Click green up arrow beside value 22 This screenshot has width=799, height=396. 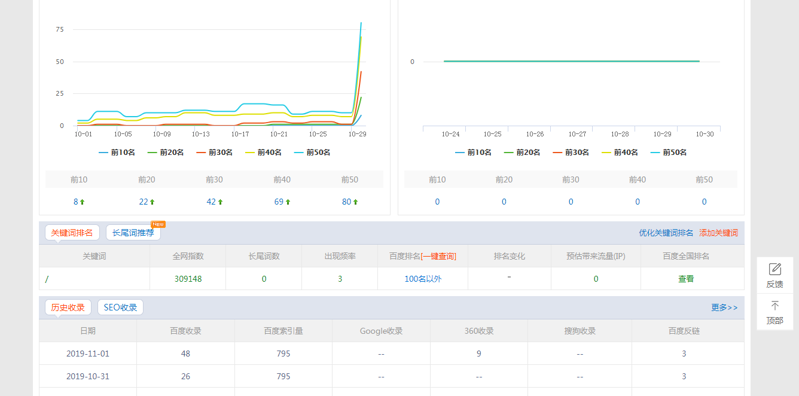coord(152,202)
